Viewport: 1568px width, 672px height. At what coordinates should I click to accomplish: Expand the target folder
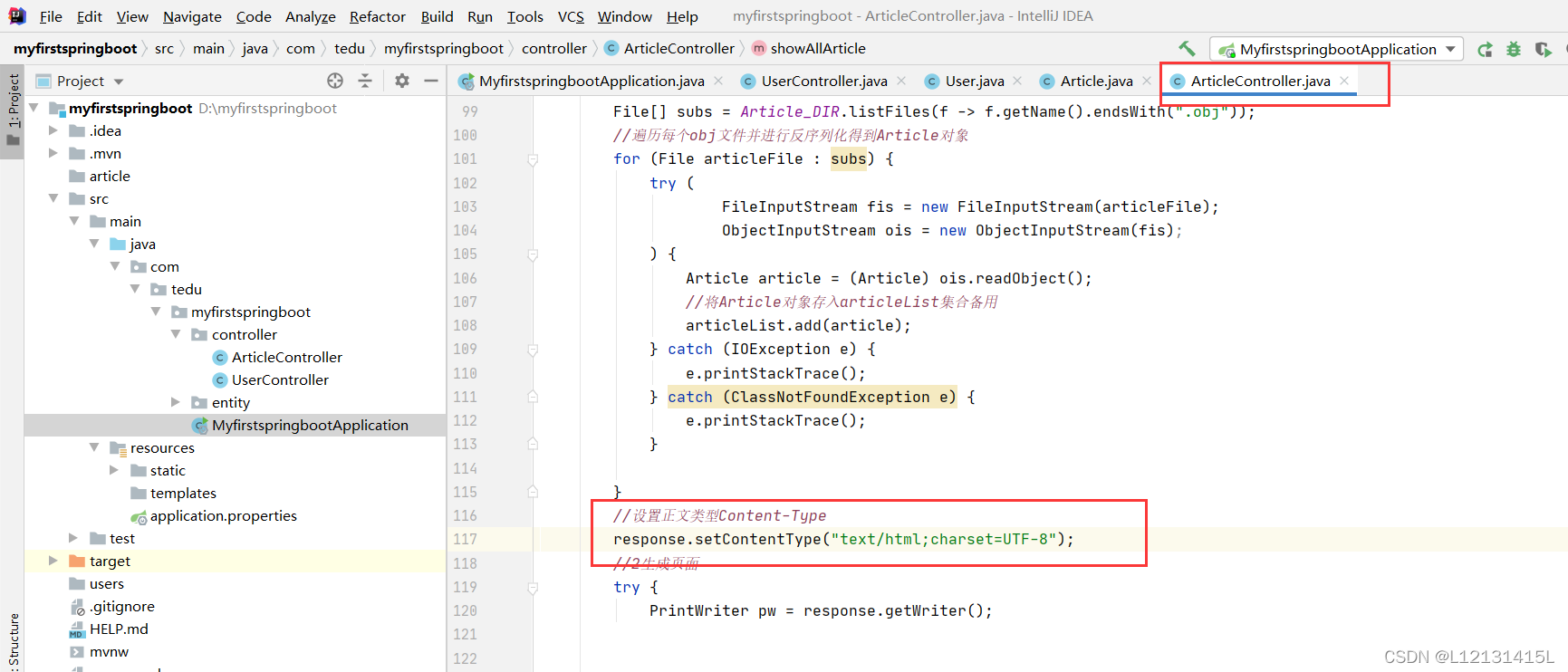(x=53, y=561)
